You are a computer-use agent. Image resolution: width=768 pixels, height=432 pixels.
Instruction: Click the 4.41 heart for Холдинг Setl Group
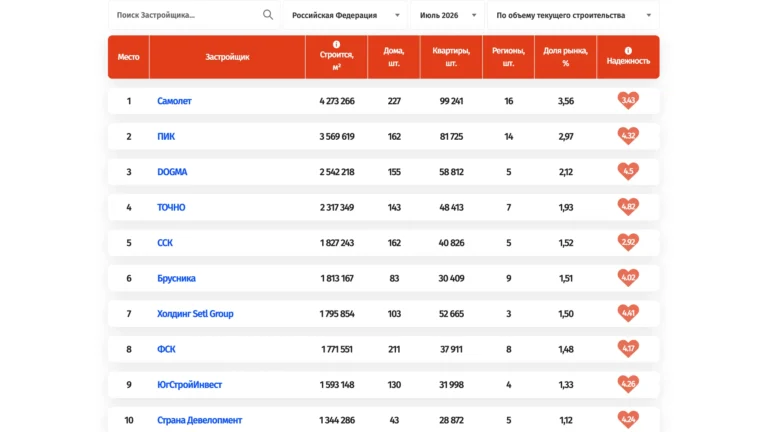pyautogui.click(x=628, y=313)
